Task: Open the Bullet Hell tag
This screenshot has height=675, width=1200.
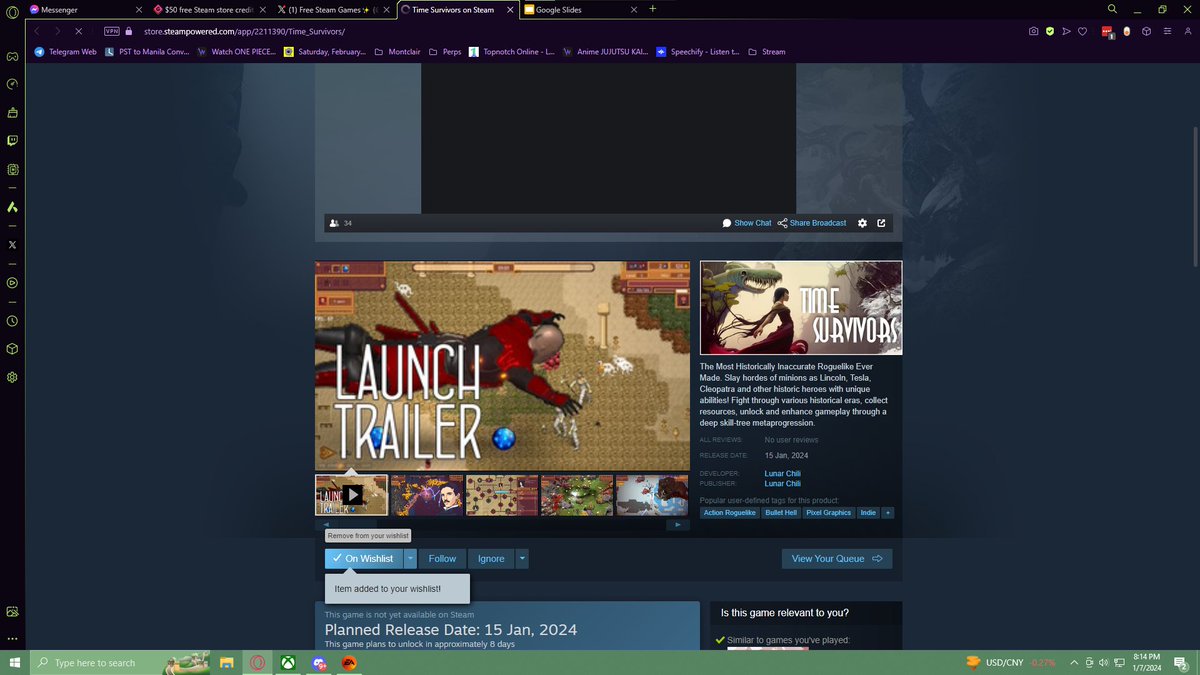Action: (x=782, y=513)
